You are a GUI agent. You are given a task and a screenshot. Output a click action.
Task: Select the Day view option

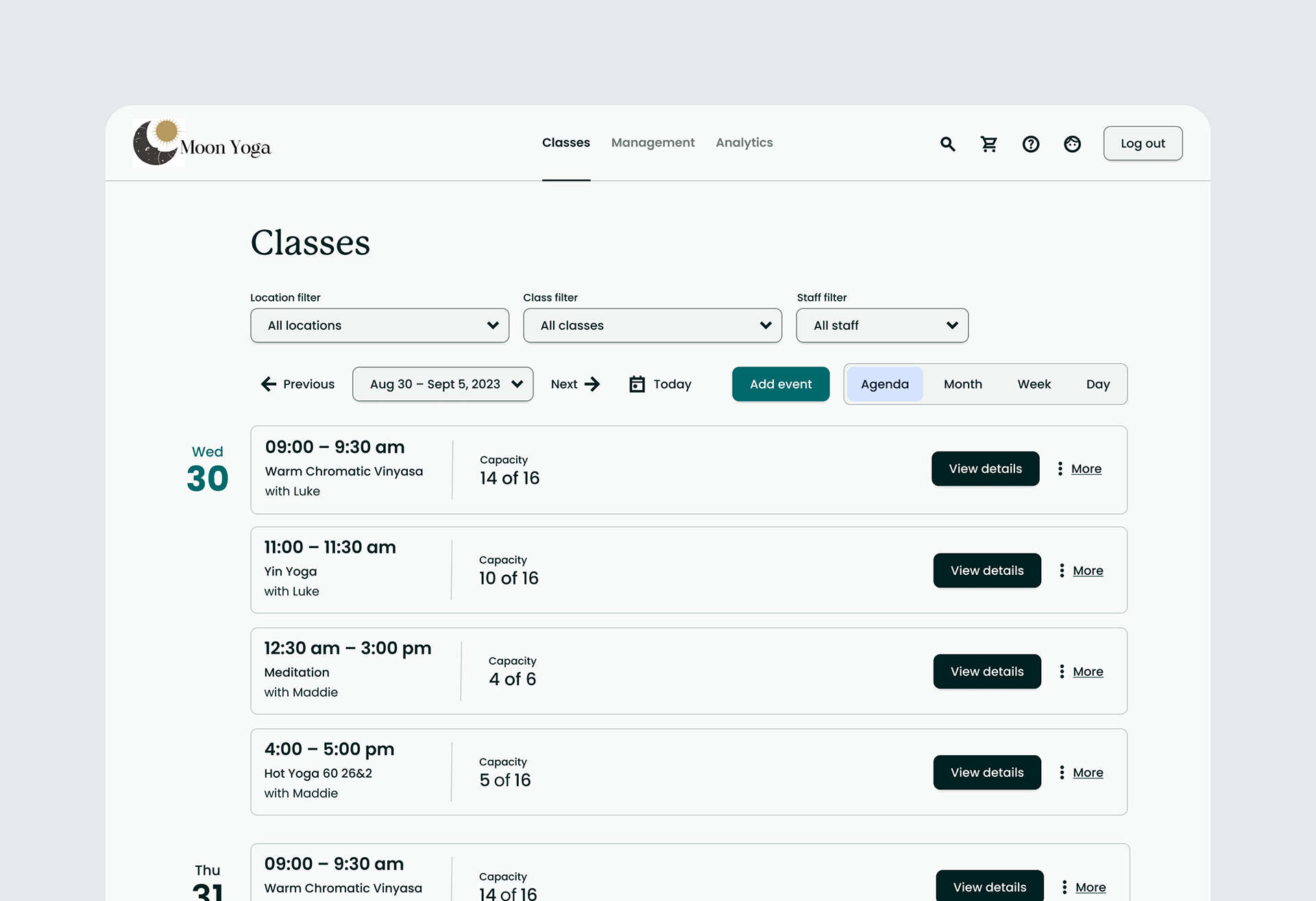pos(1097,384)
